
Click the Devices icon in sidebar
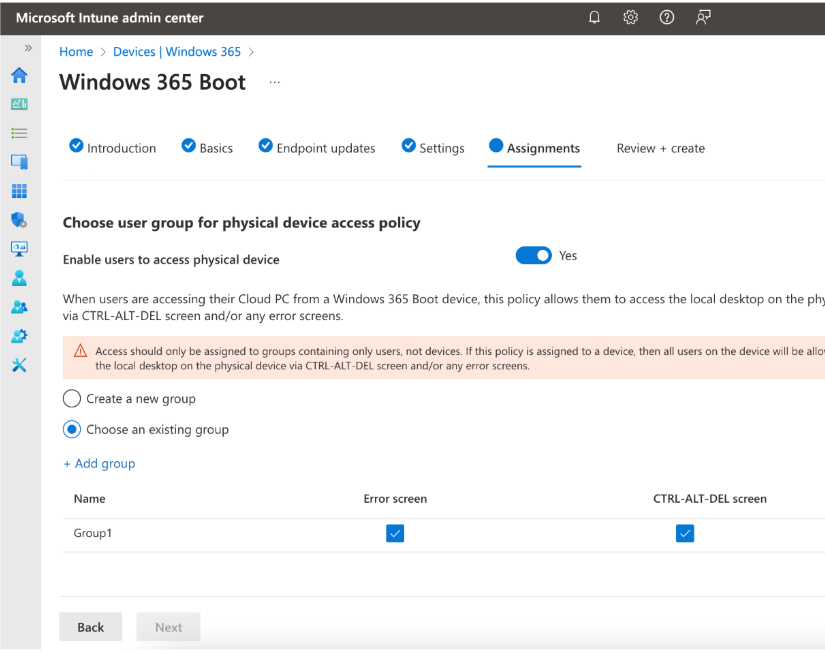point(19,162)
